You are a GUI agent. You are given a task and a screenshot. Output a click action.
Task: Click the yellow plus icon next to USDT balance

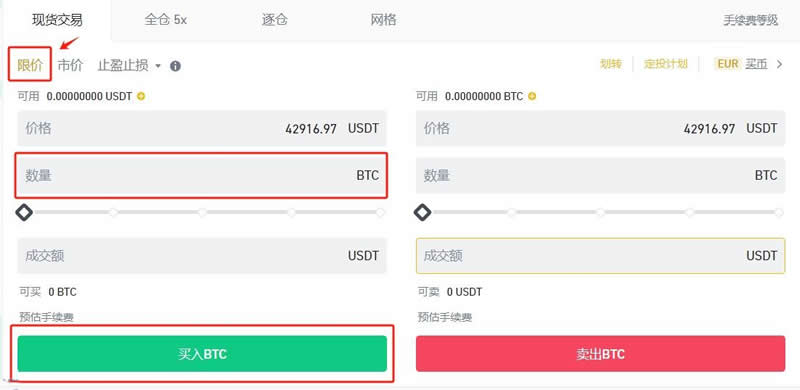141,96
